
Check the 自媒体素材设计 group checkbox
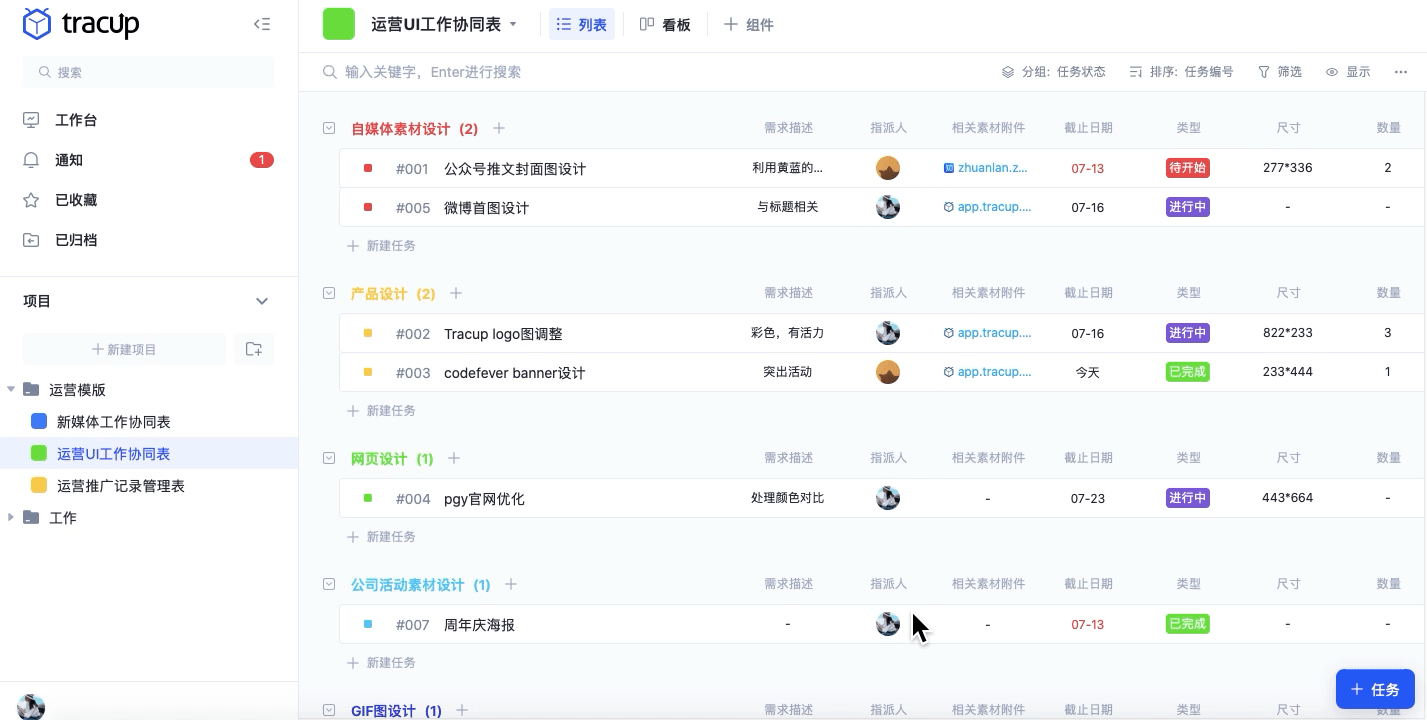329,128
